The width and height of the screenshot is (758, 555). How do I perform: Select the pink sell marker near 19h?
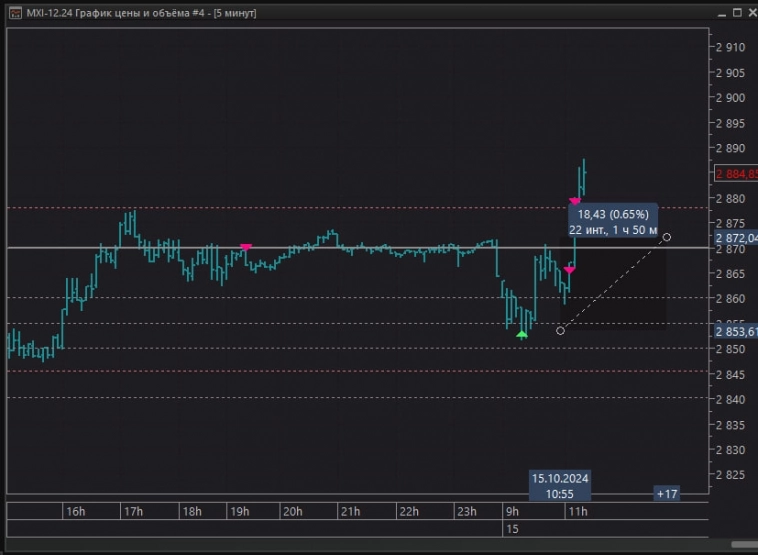click(245, 247)
